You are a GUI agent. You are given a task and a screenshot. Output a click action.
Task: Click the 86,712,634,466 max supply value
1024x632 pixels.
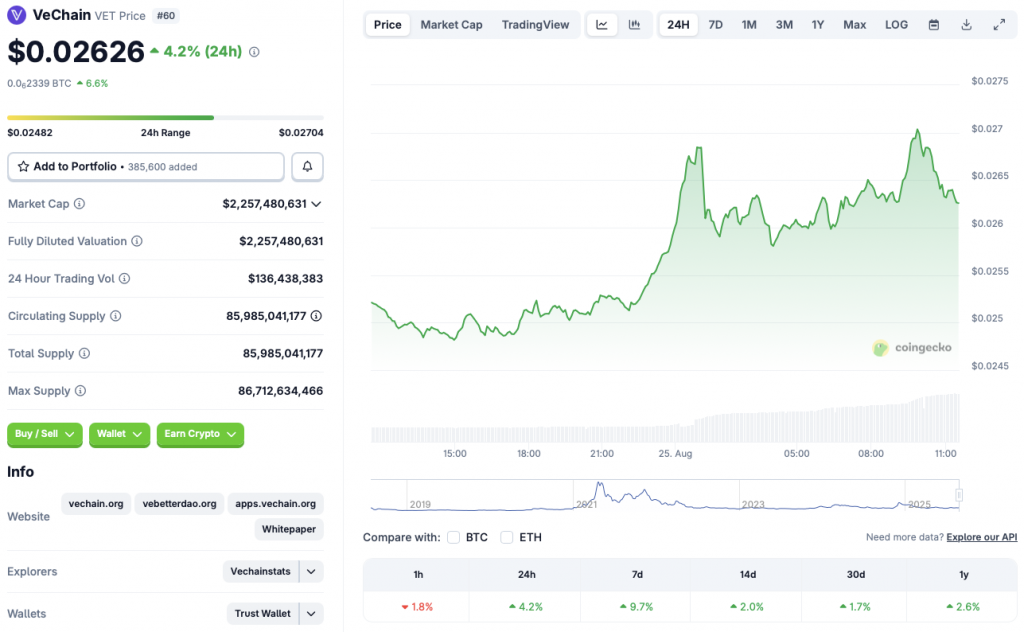280,391
